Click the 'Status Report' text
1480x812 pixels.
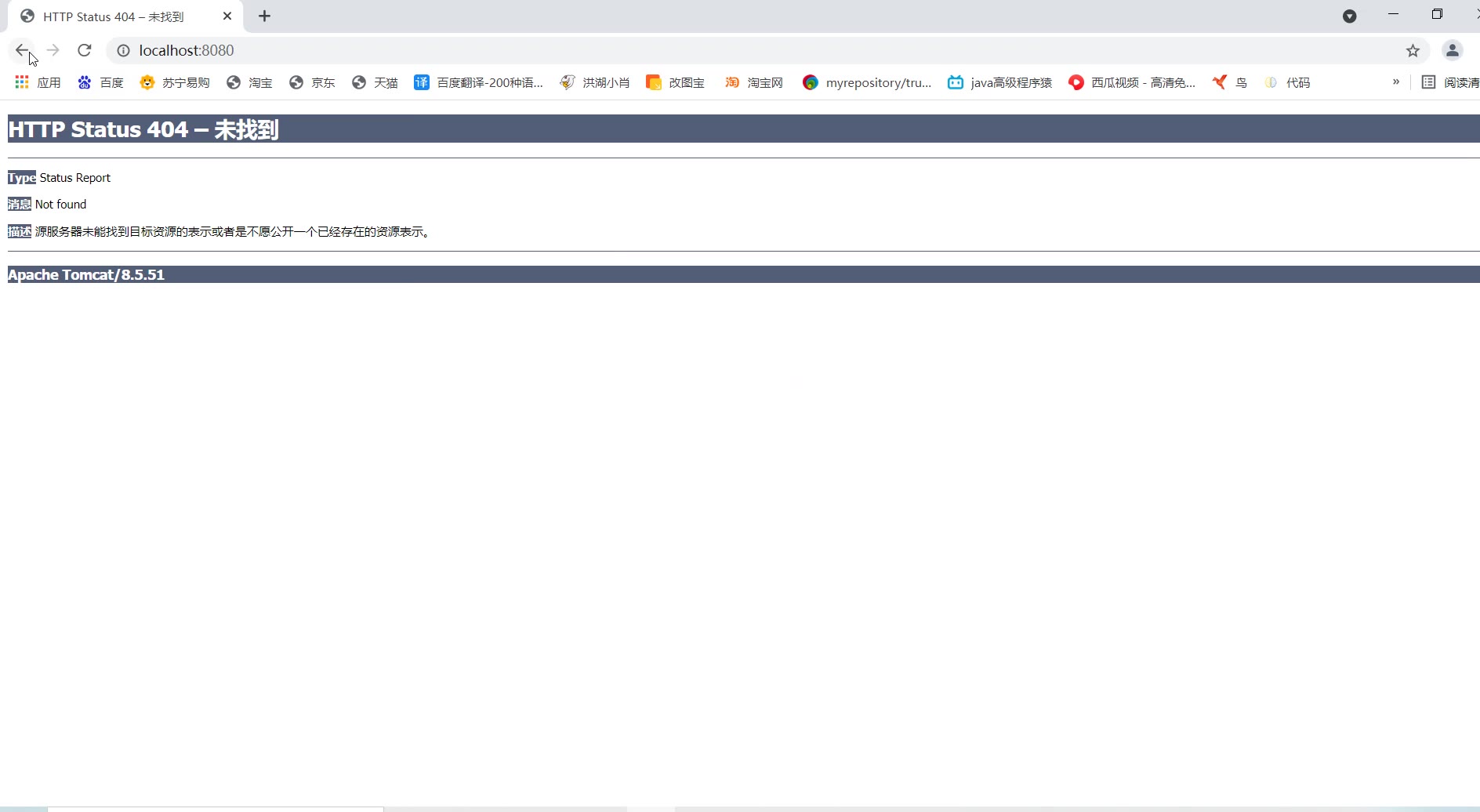75,178
